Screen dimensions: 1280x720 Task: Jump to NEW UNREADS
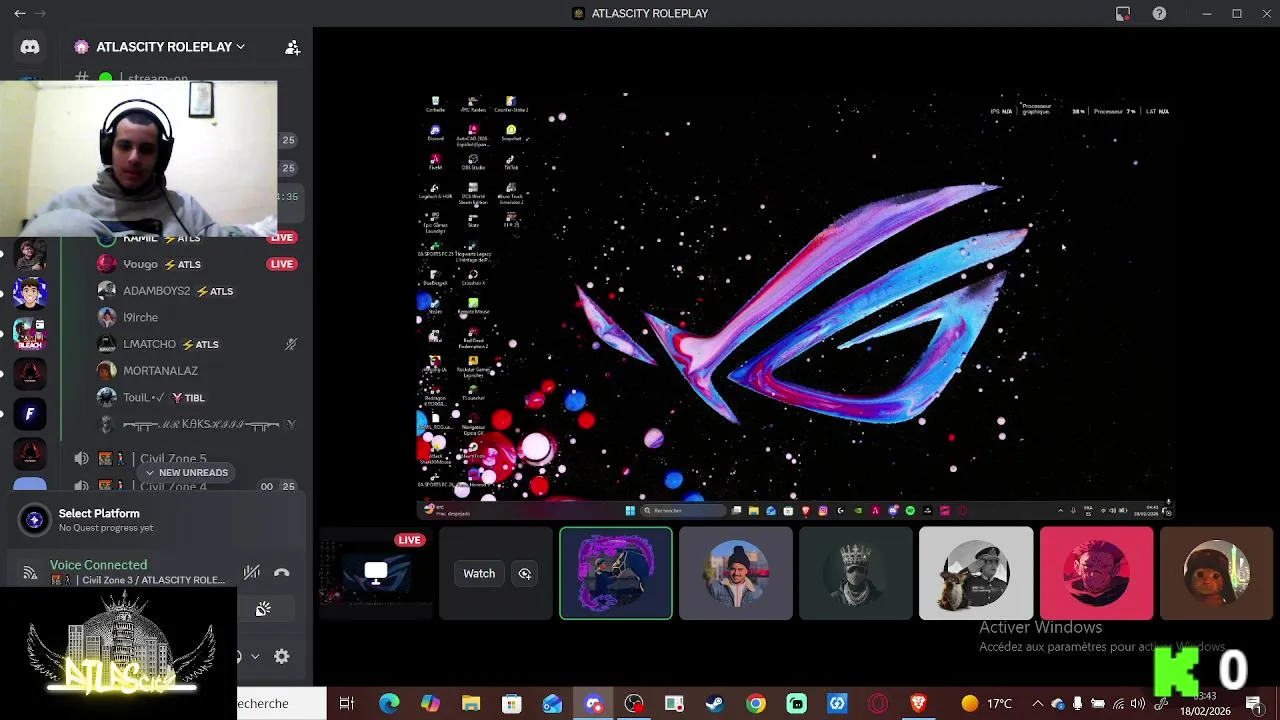coord(186,472)
